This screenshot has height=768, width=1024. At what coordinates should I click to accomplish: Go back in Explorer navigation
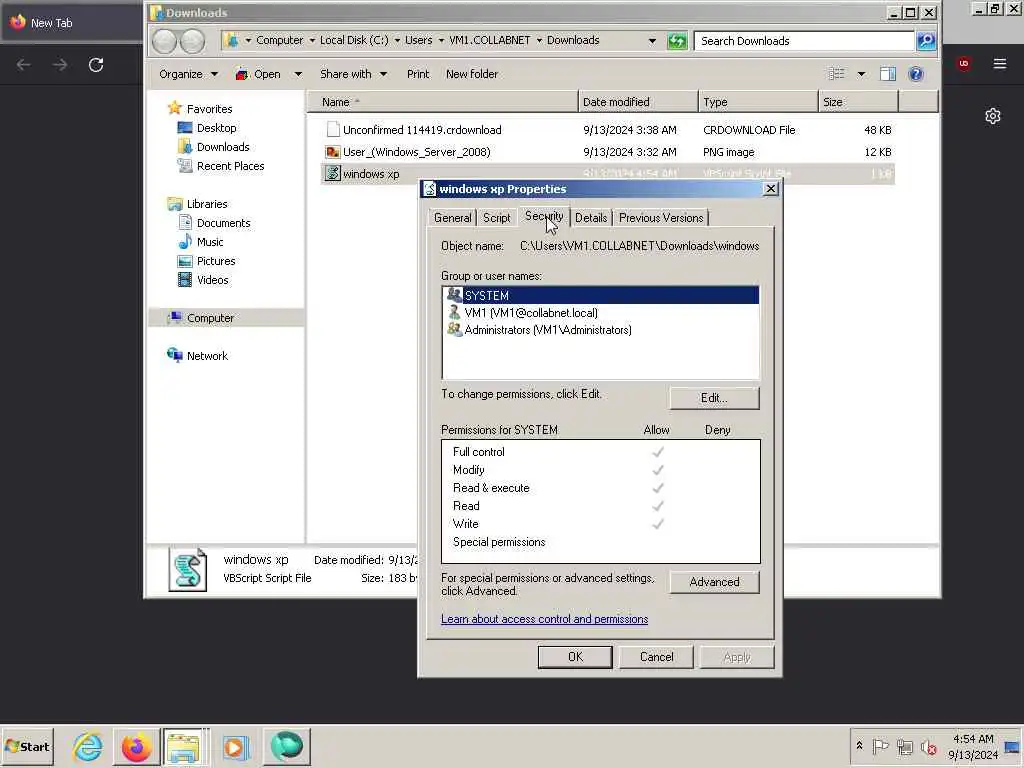(165, 41)
